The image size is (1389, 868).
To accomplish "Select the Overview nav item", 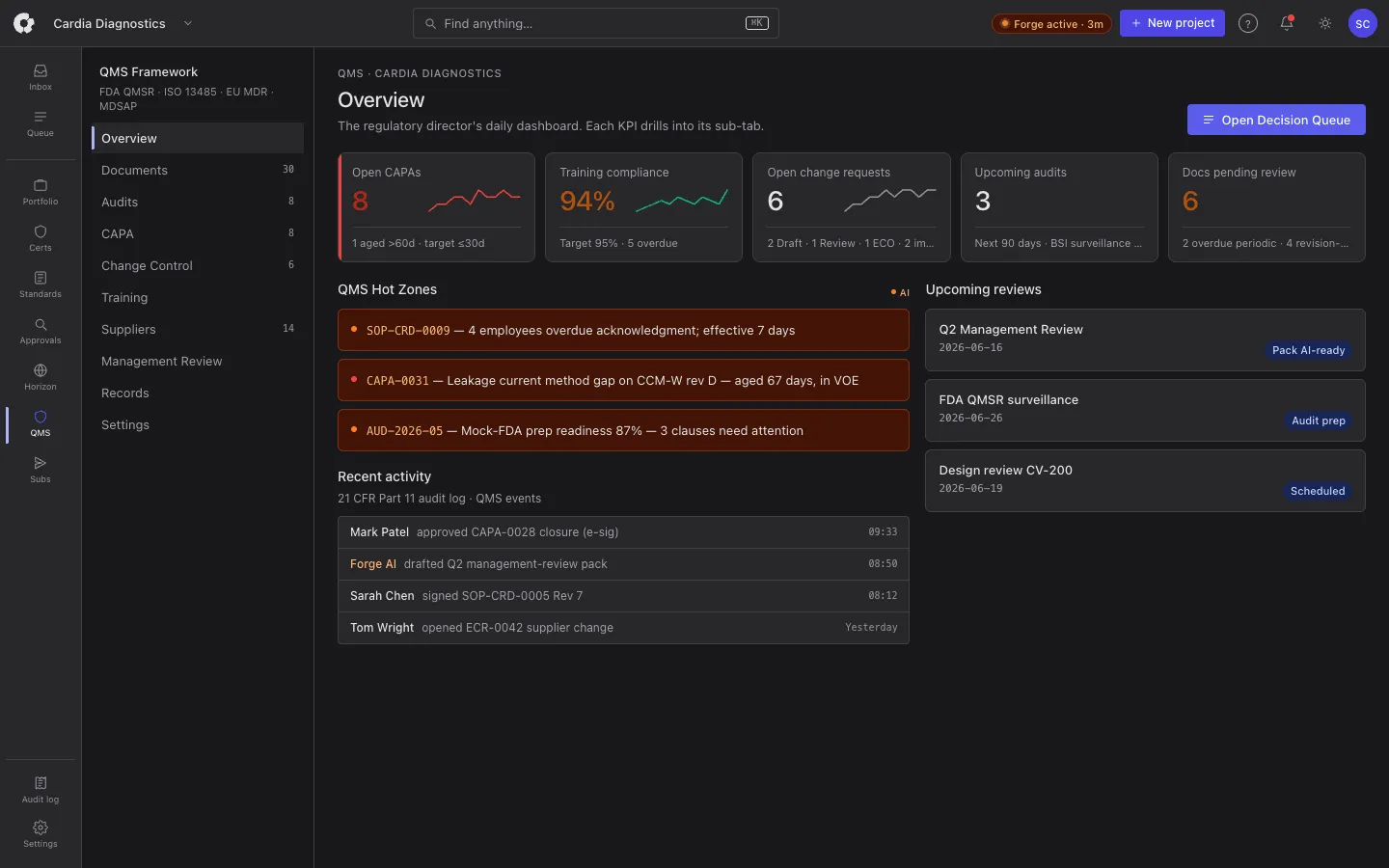I will pyautogui.click(x=198, y=138).
